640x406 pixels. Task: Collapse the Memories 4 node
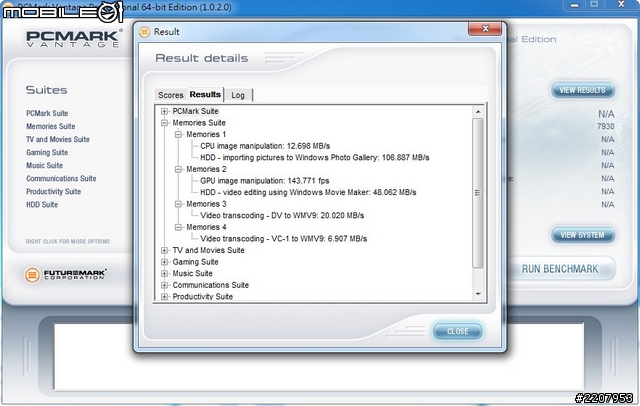click(178, 227)
